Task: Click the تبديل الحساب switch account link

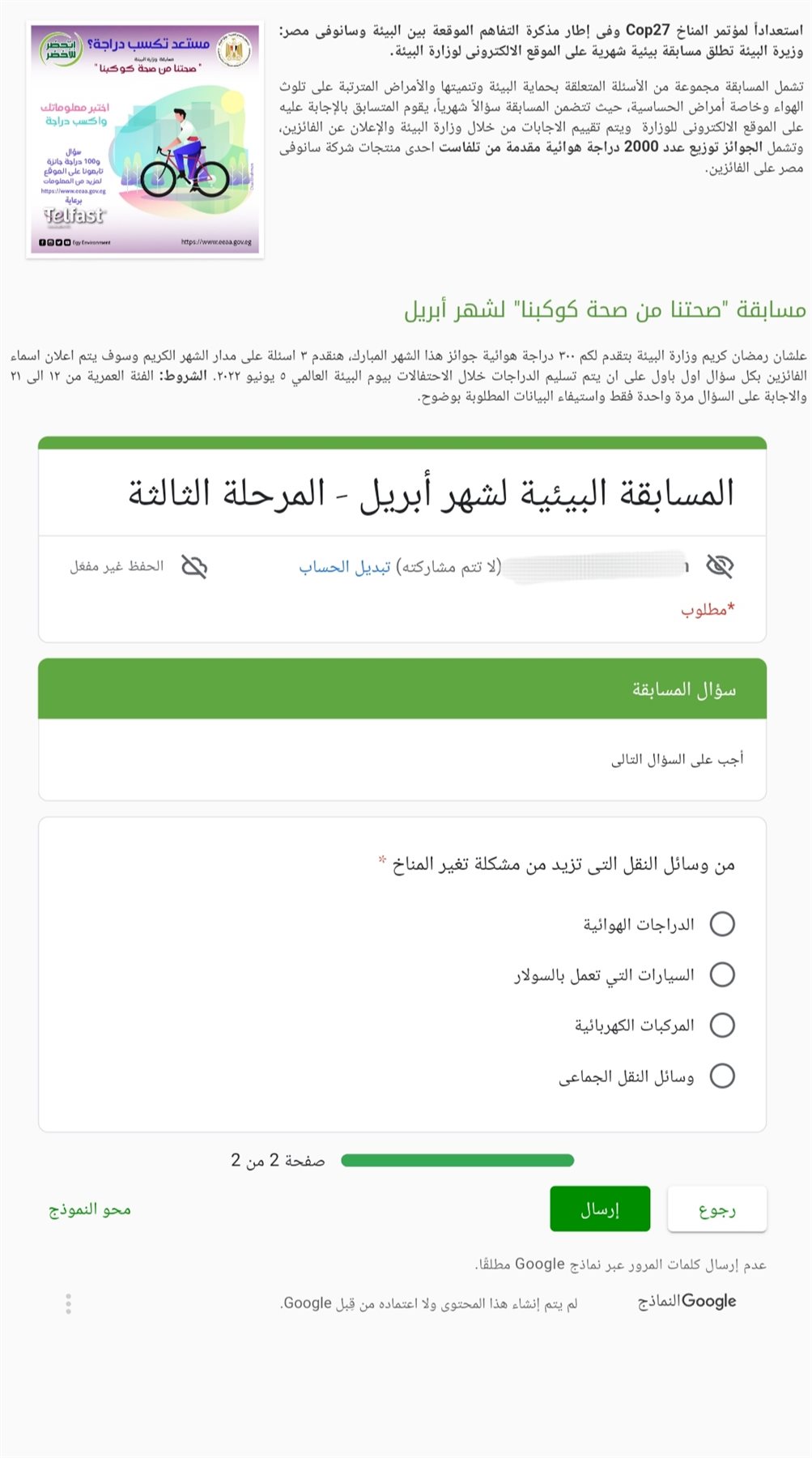Action: coord(345,566)
